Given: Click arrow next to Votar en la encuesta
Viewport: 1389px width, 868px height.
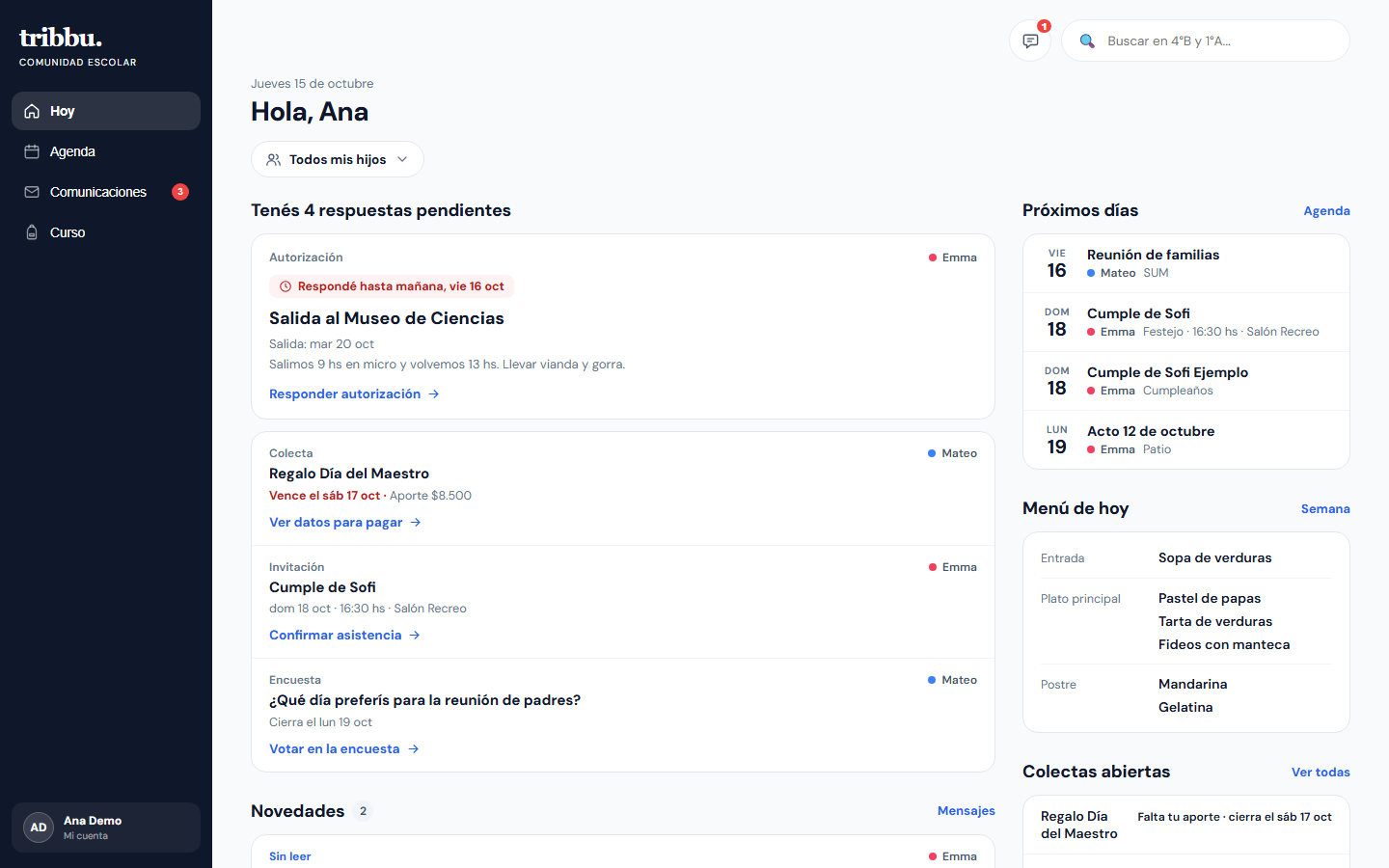Looking at the screenshot, I should (413, 748).
